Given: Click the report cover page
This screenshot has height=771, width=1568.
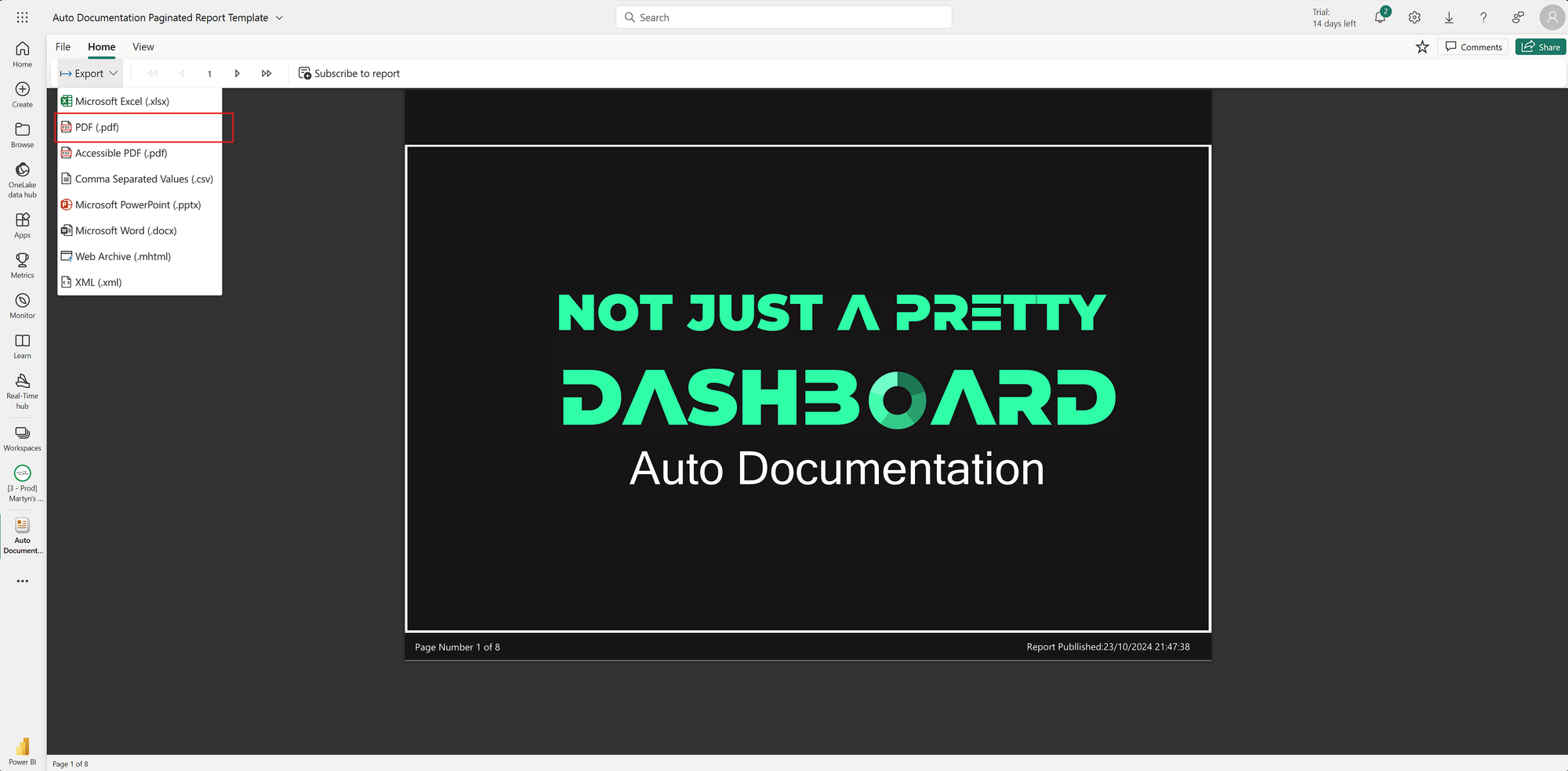Looking at the screenshot, I should (808, 389).
